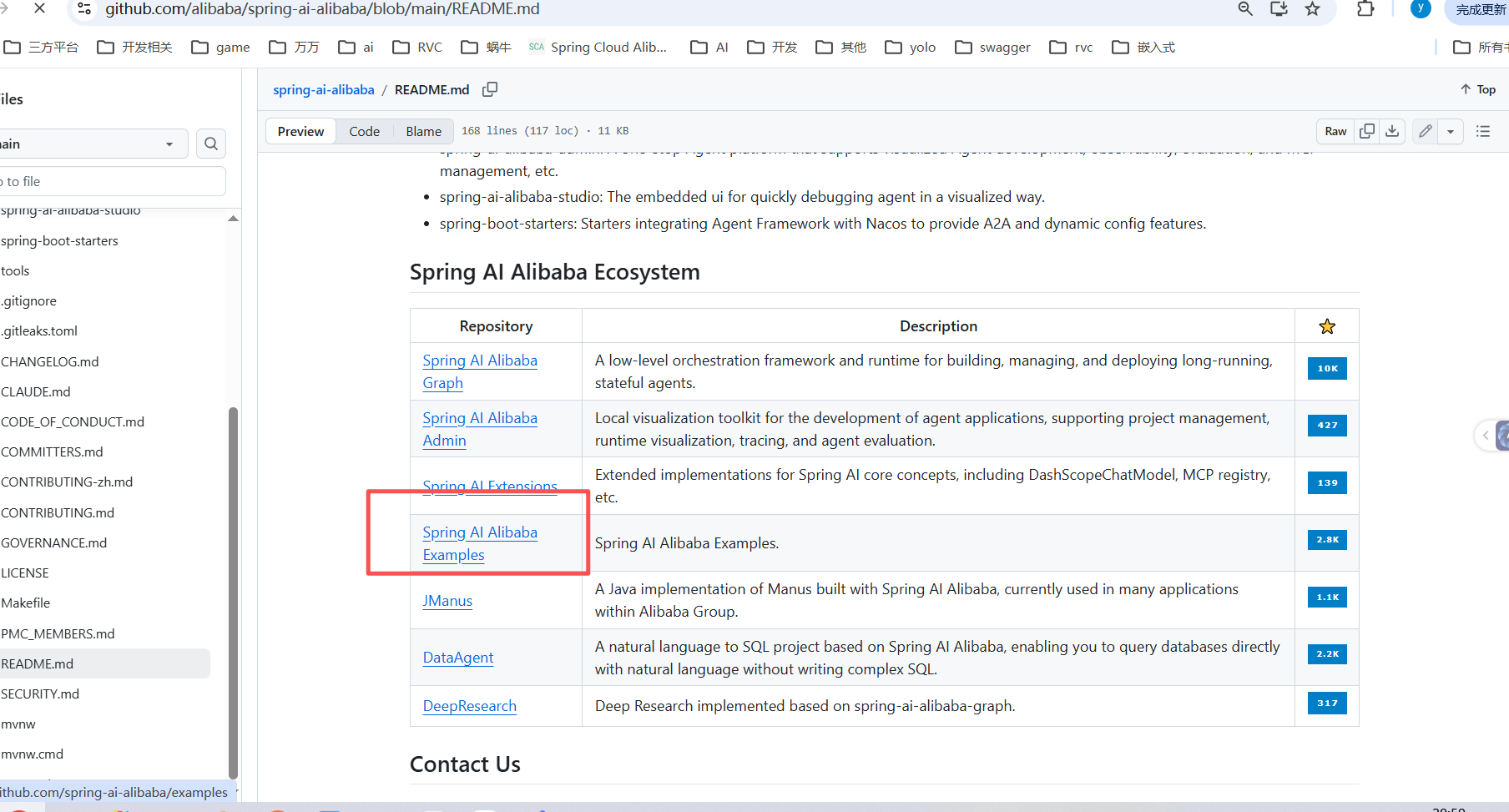The width and height of the screenshot is (1509, 812).
Task: Open the DeepResearch repository link
Action: (470, 706)
